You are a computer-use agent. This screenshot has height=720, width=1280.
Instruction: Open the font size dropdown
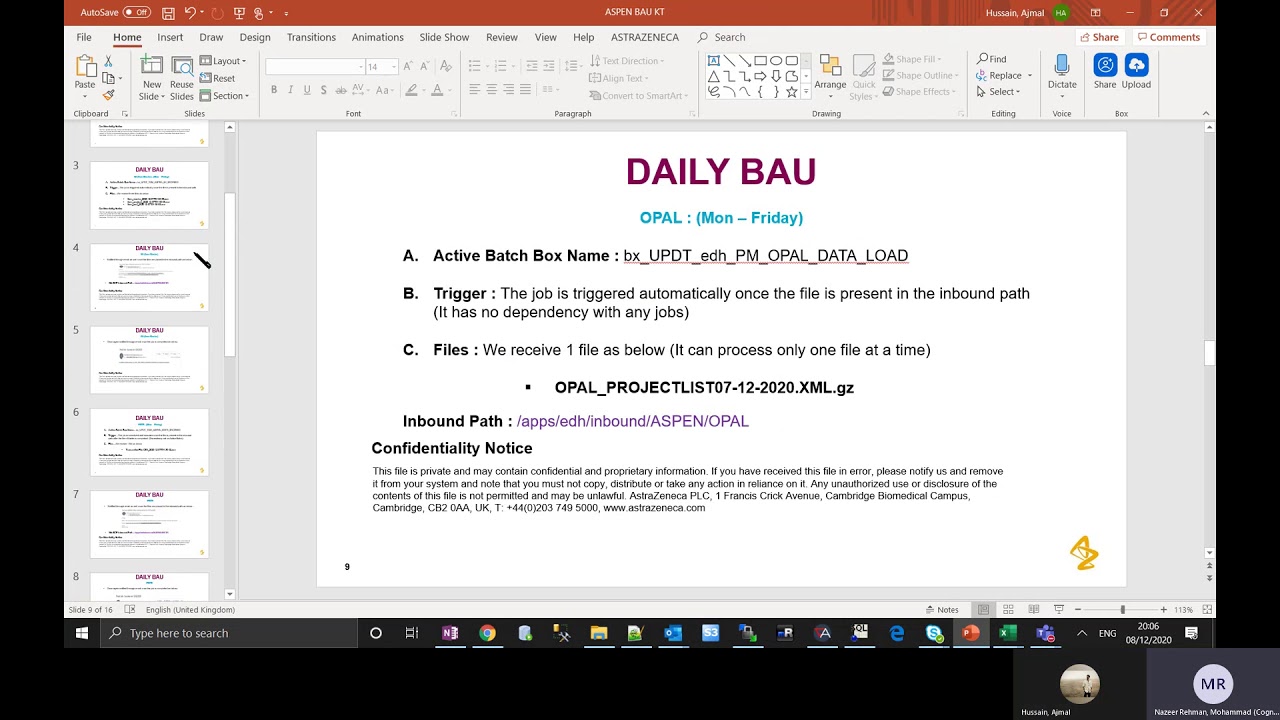[x=395, y=67]
